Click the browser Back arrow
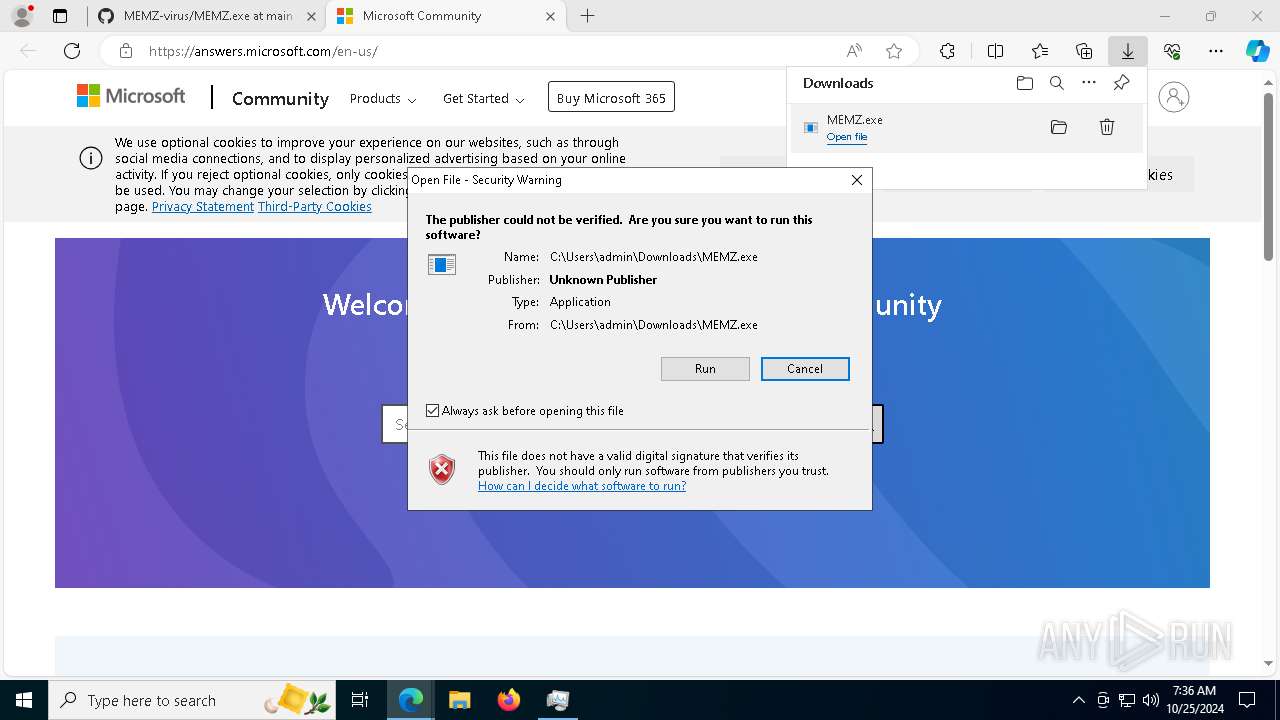This screenshot has width=1280, height=720. point(28,51)
